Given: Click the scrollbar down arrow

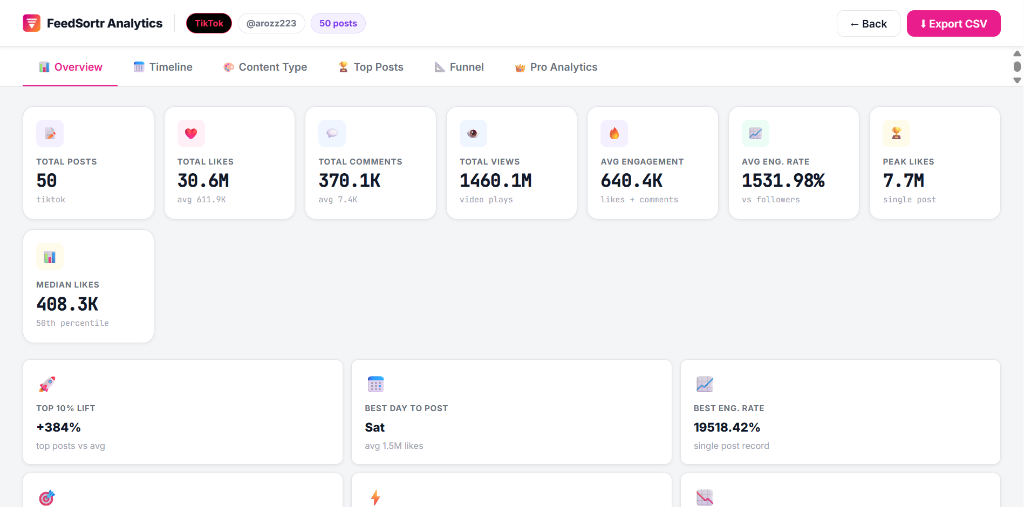Looking at the screenshot, I should coord(1017,80).
